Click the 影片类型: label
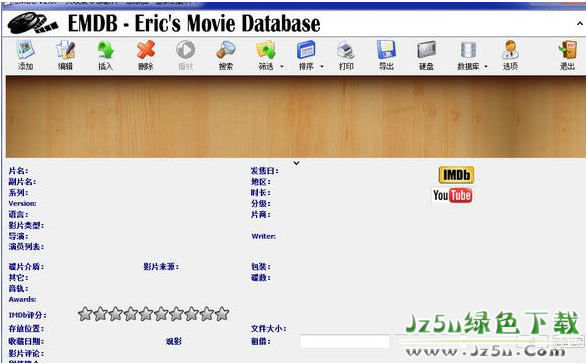Viewport: 586px width, 364px height. point(26,225)
